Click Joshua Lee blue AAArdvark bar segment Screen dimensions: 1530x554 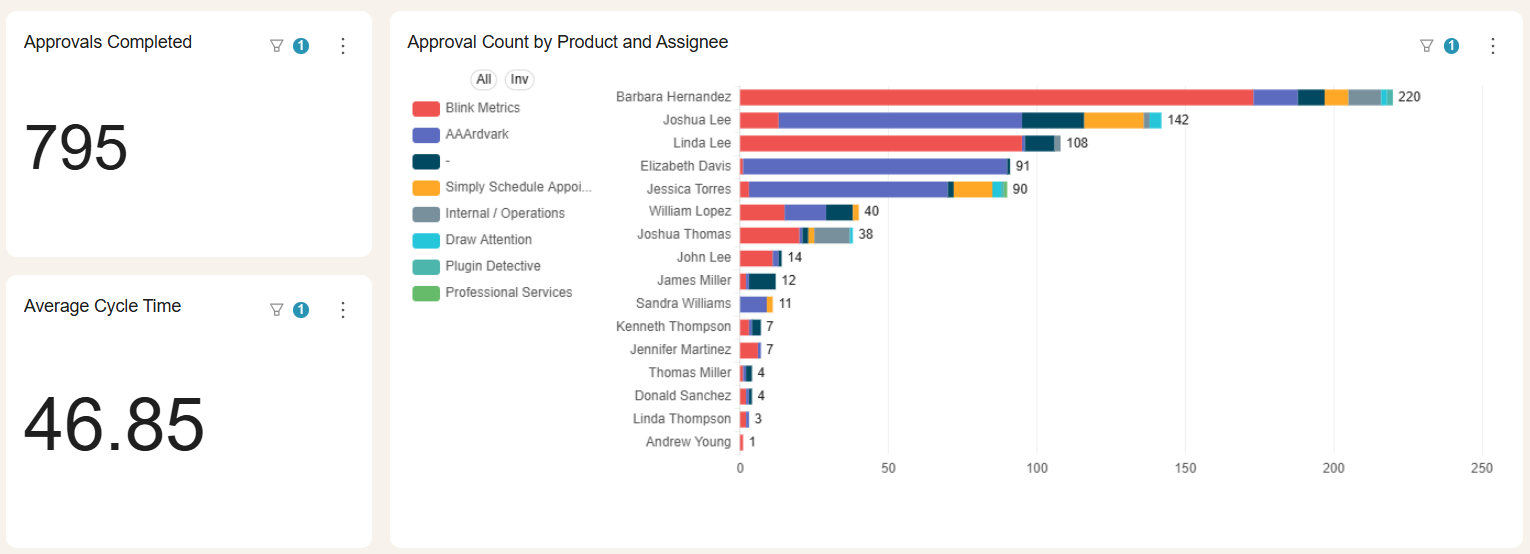point(900,120)
